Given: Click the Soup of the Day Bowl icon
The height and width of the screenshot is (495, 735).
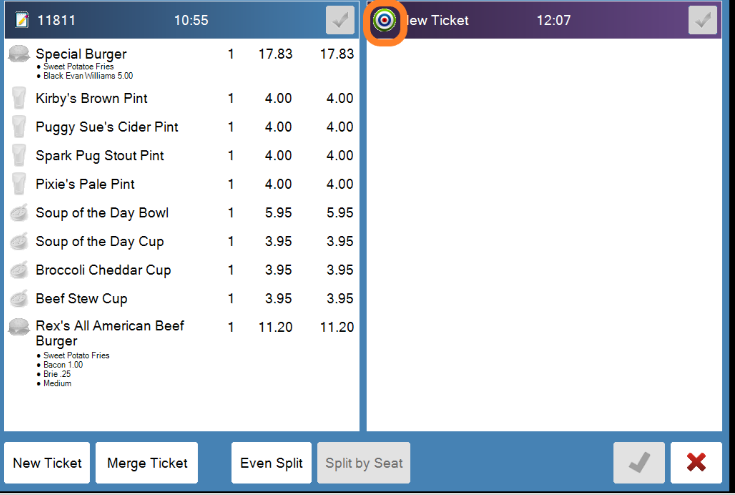Looking at the screenshot, I should pyautogui.click(x=19, y=212).
